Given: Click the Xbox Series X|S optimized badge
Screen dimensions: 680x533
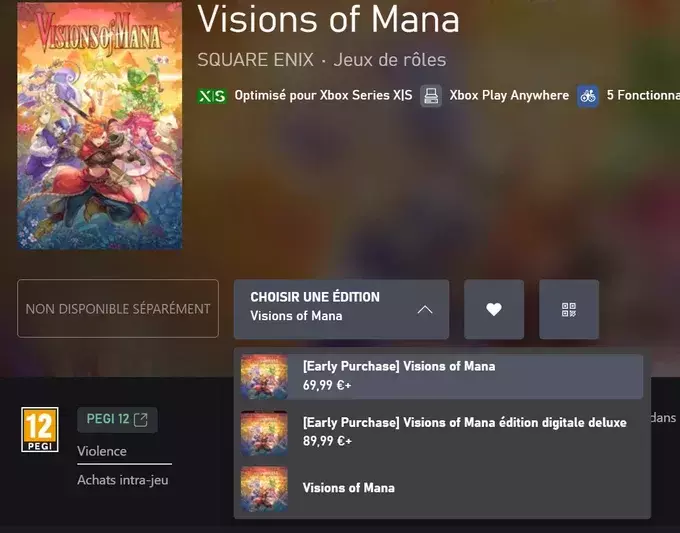Looking at the screenshot, I should point(212,96).
